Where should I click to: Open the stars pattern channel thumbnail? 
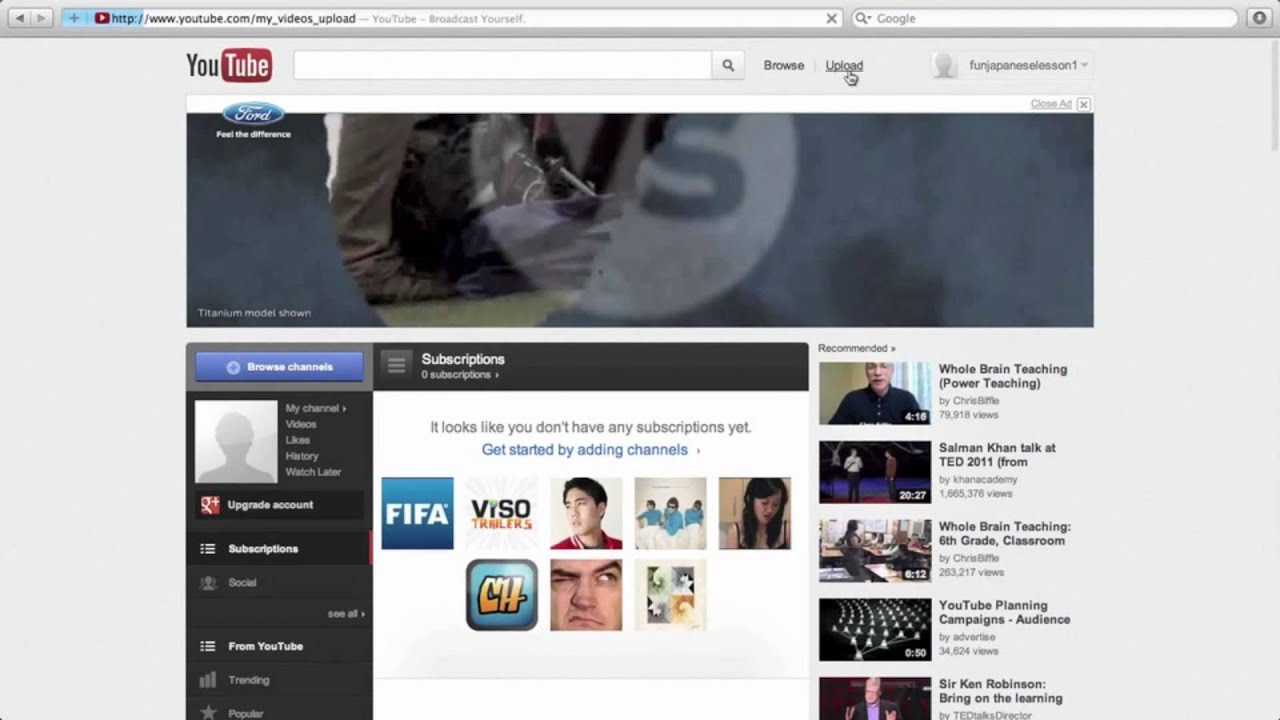pyautogui.click(x=670, y=595)
